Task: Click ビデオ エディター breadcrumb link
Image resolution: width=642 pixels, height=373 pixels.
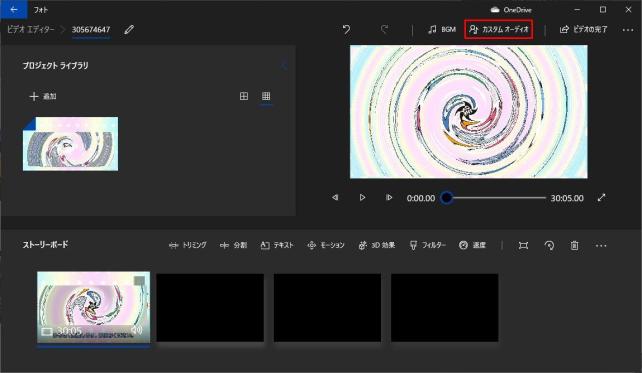Action: point(31,29)
